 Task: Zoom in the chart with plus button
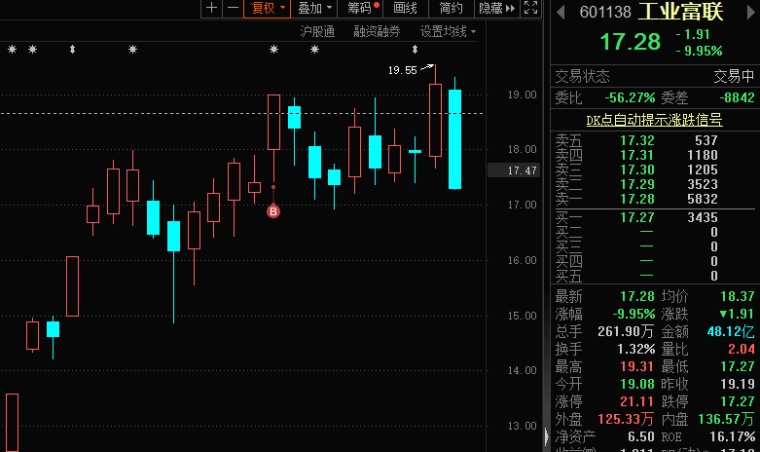pos(212,8)
